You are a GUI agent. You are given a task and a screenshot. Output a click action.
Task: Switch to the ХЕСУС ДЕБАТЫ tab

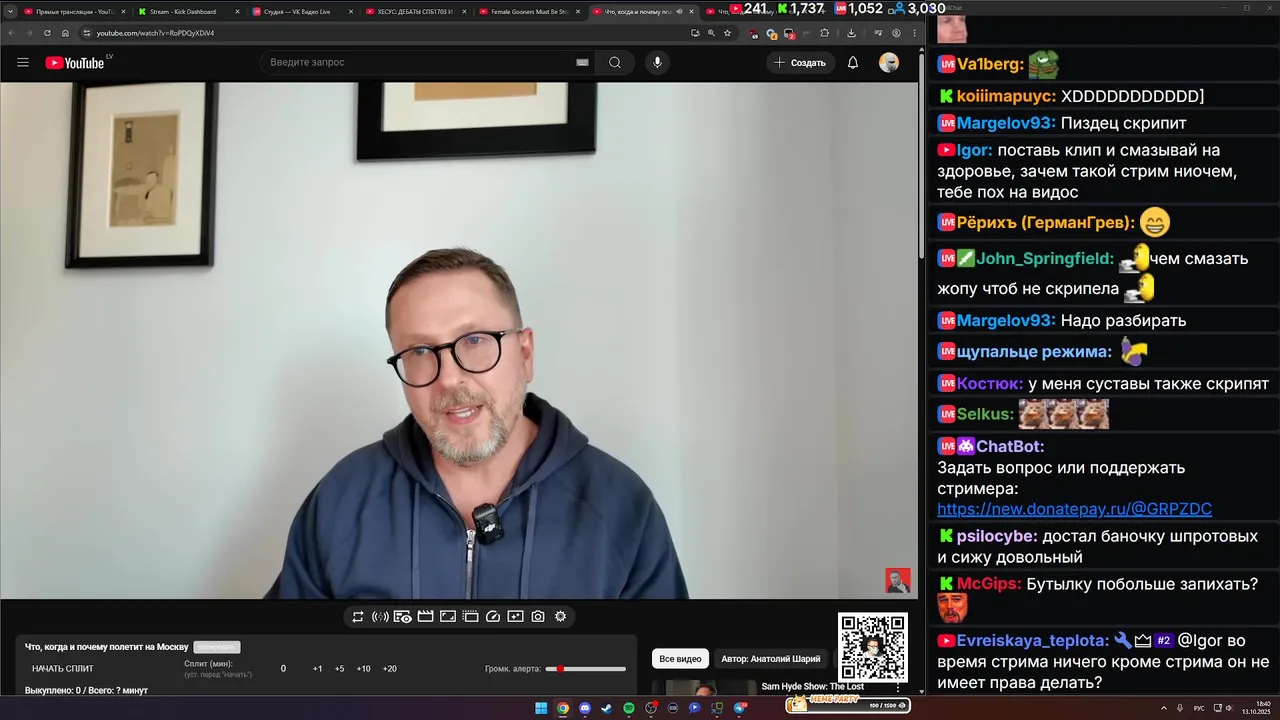point(414,12)
